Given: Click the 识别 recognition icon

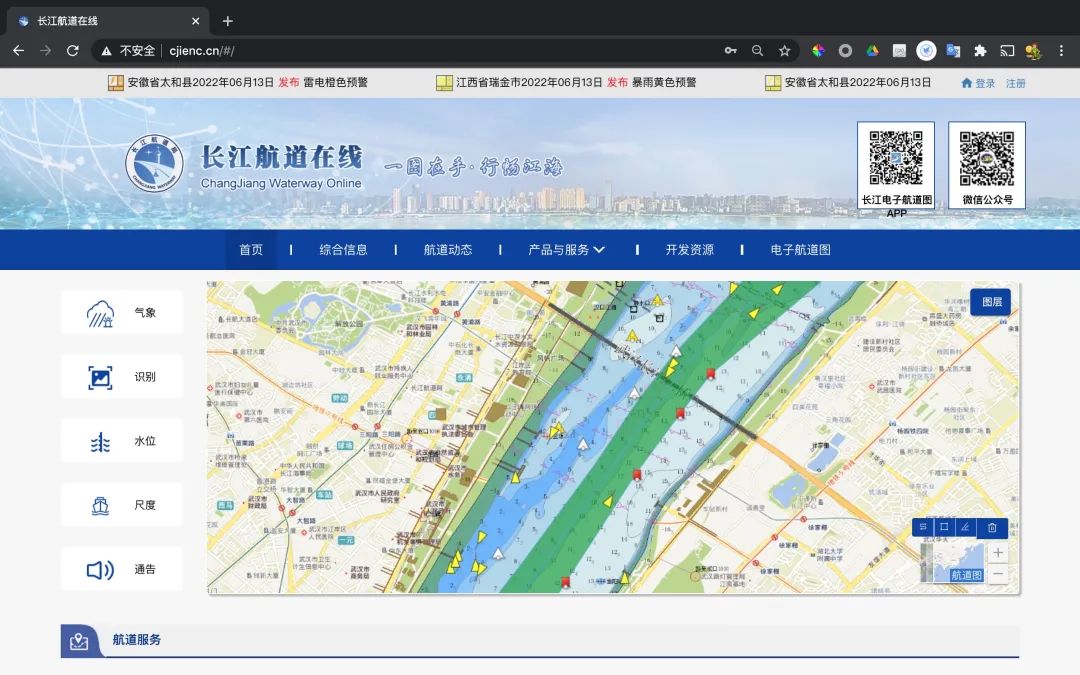Looking at the screenshot, I should coord(101,377).
